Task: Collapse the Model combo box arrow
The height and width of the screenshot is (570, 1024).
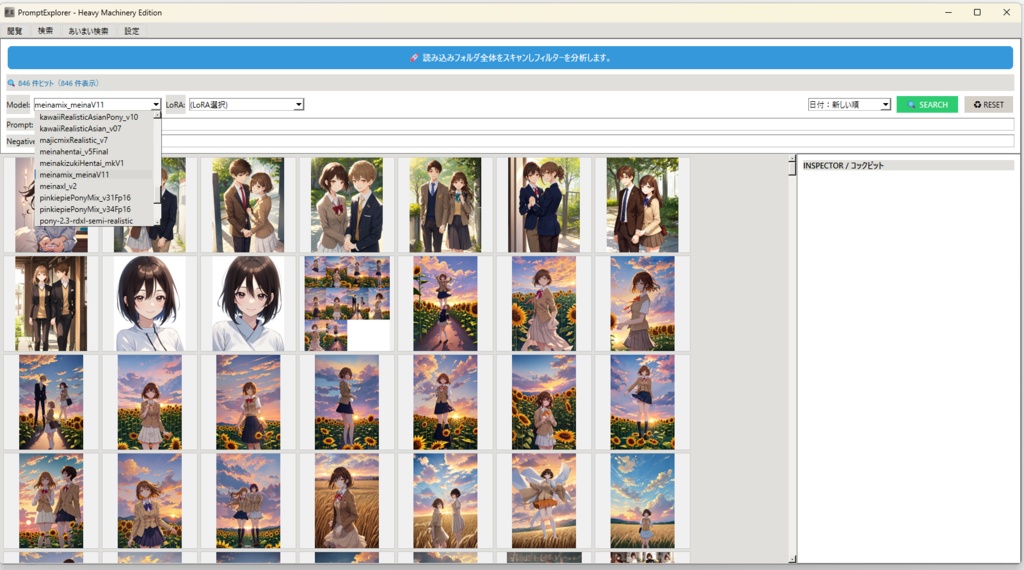Action: [x=156, y=104]
